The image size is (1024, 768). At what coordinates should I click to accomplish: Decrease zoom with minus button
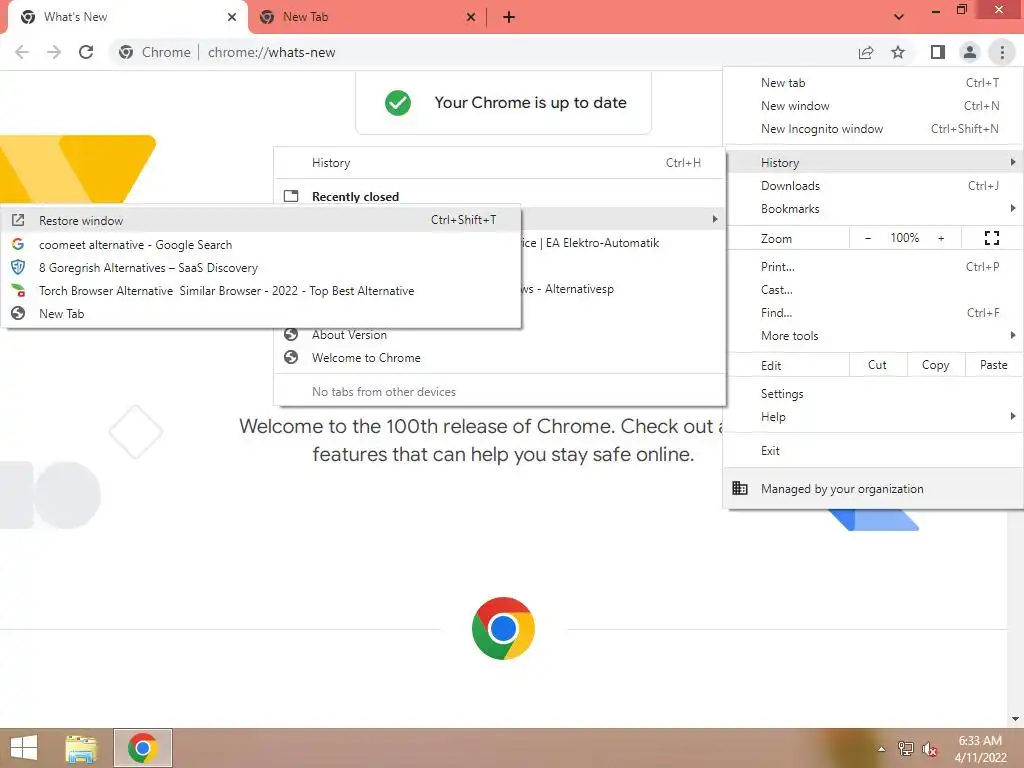click(x=868, y=238)
